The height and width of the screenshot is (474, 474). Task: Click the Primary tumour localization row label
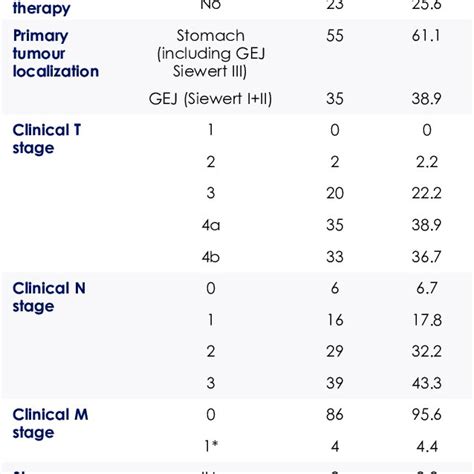[56, 53]
